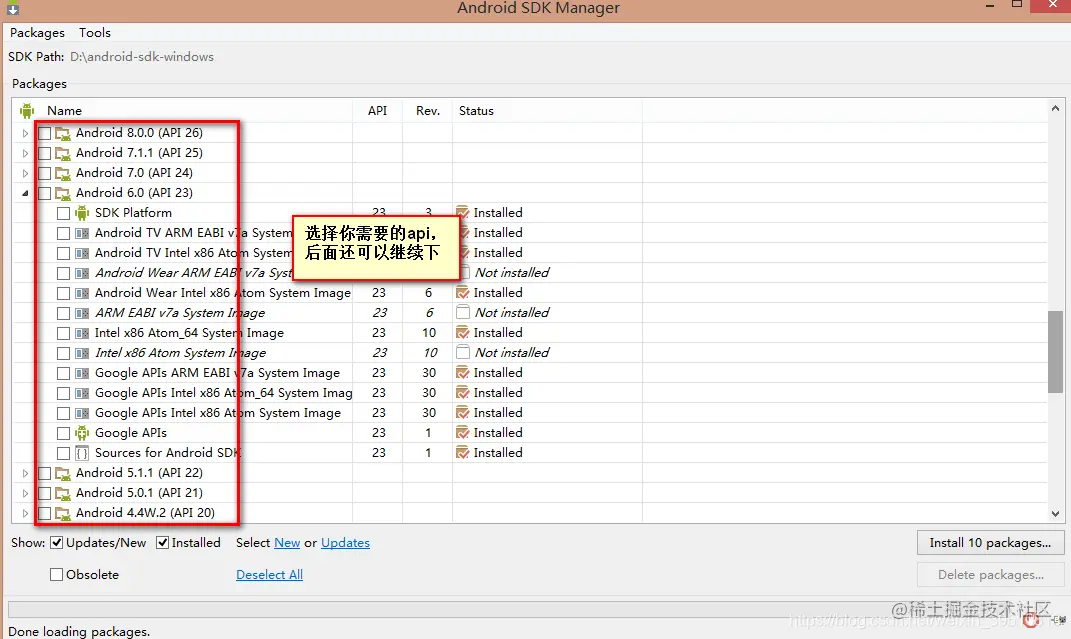Click the folder icon for Android 6.0 (API 23)

click(63, 193)
